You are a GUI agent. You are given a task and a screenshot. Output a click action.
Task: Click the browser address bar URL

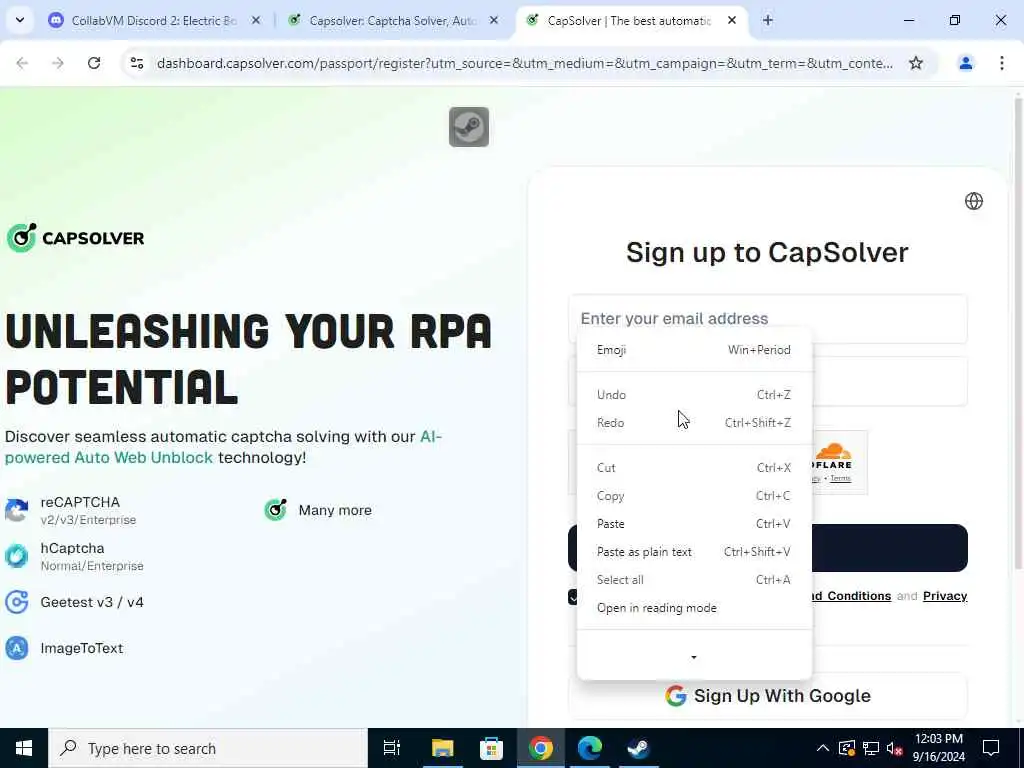pyautogui.click(x=524, y=63)
